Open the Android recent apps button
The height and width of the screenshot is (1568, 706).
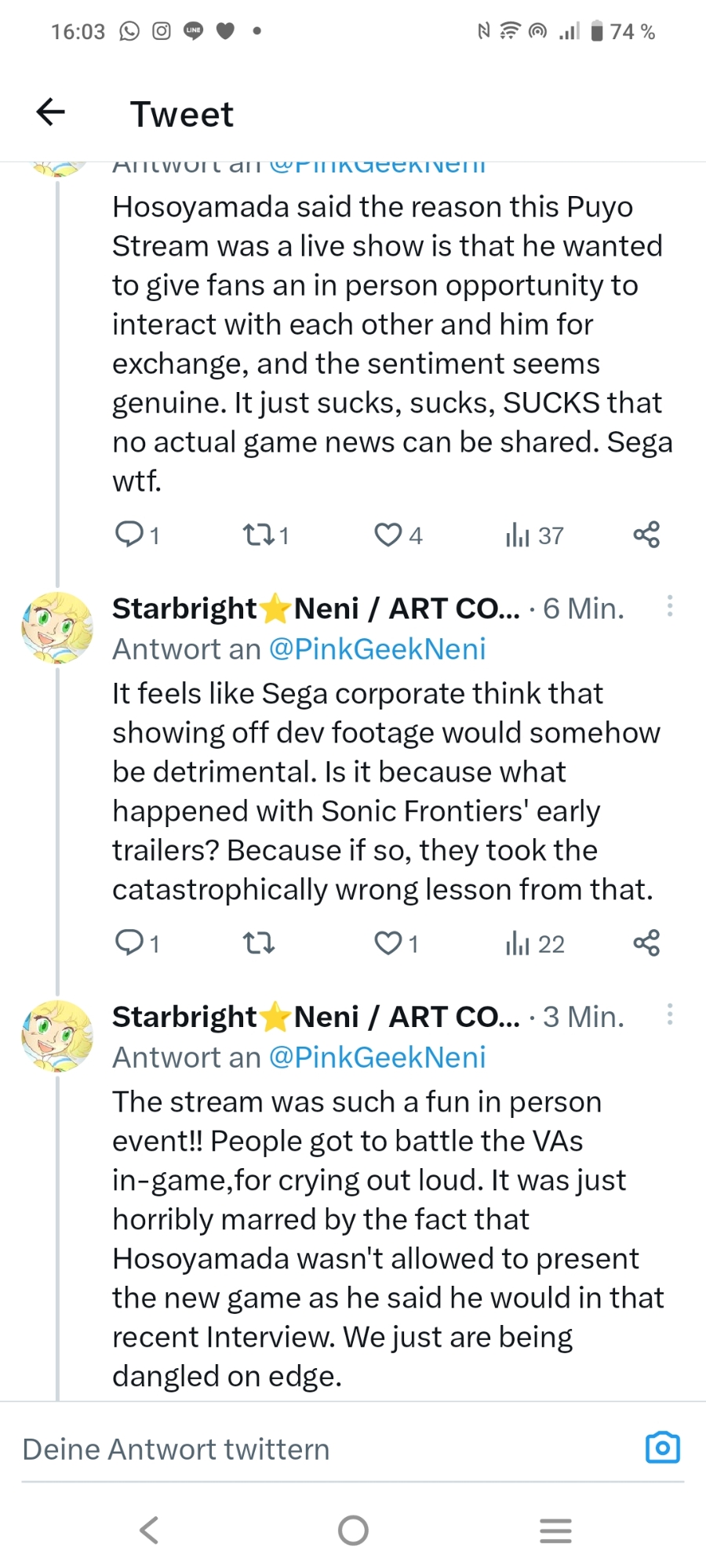point(555,1530)
